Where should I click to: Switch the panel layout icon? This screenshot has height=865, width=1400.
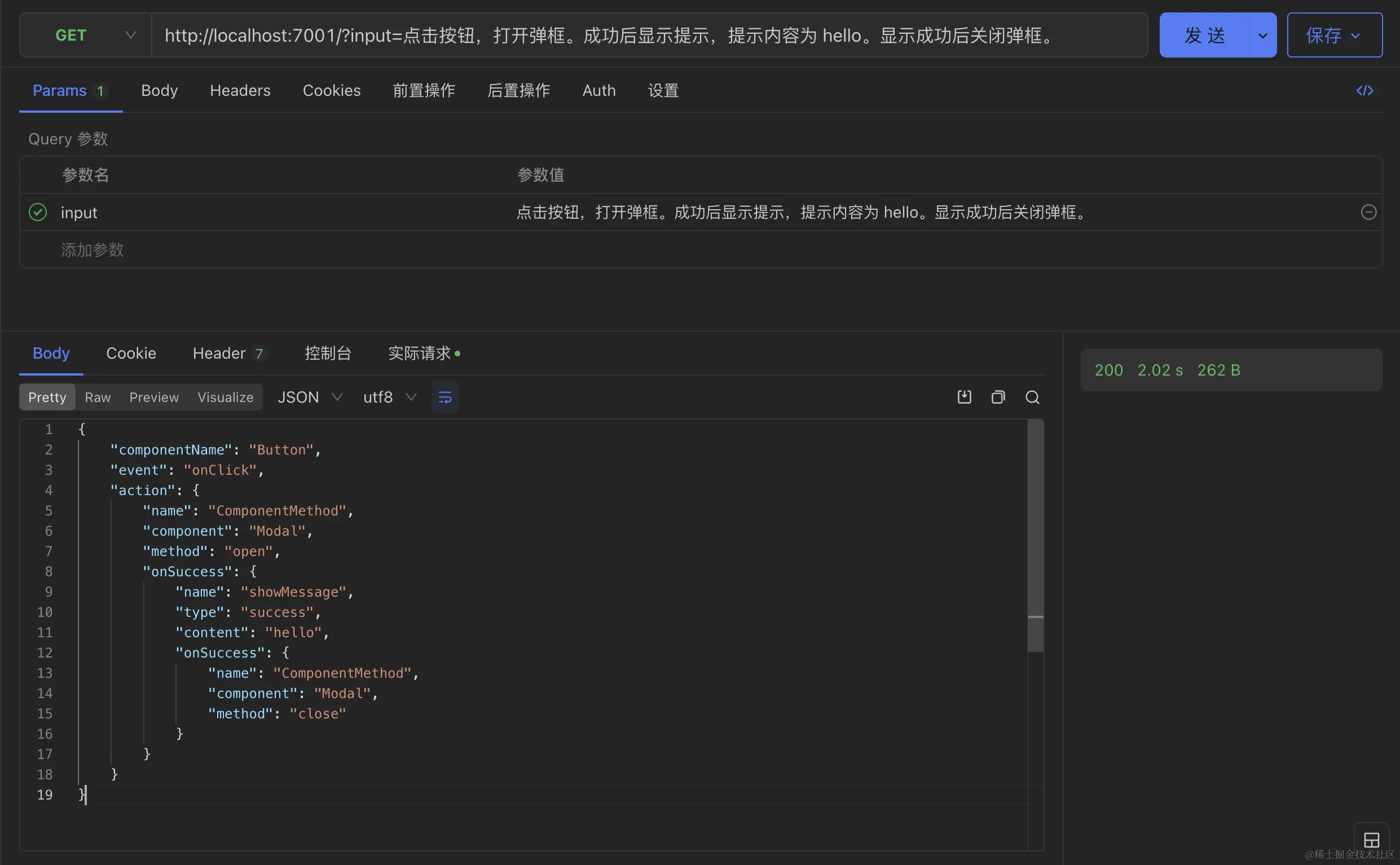(1371, 840)
